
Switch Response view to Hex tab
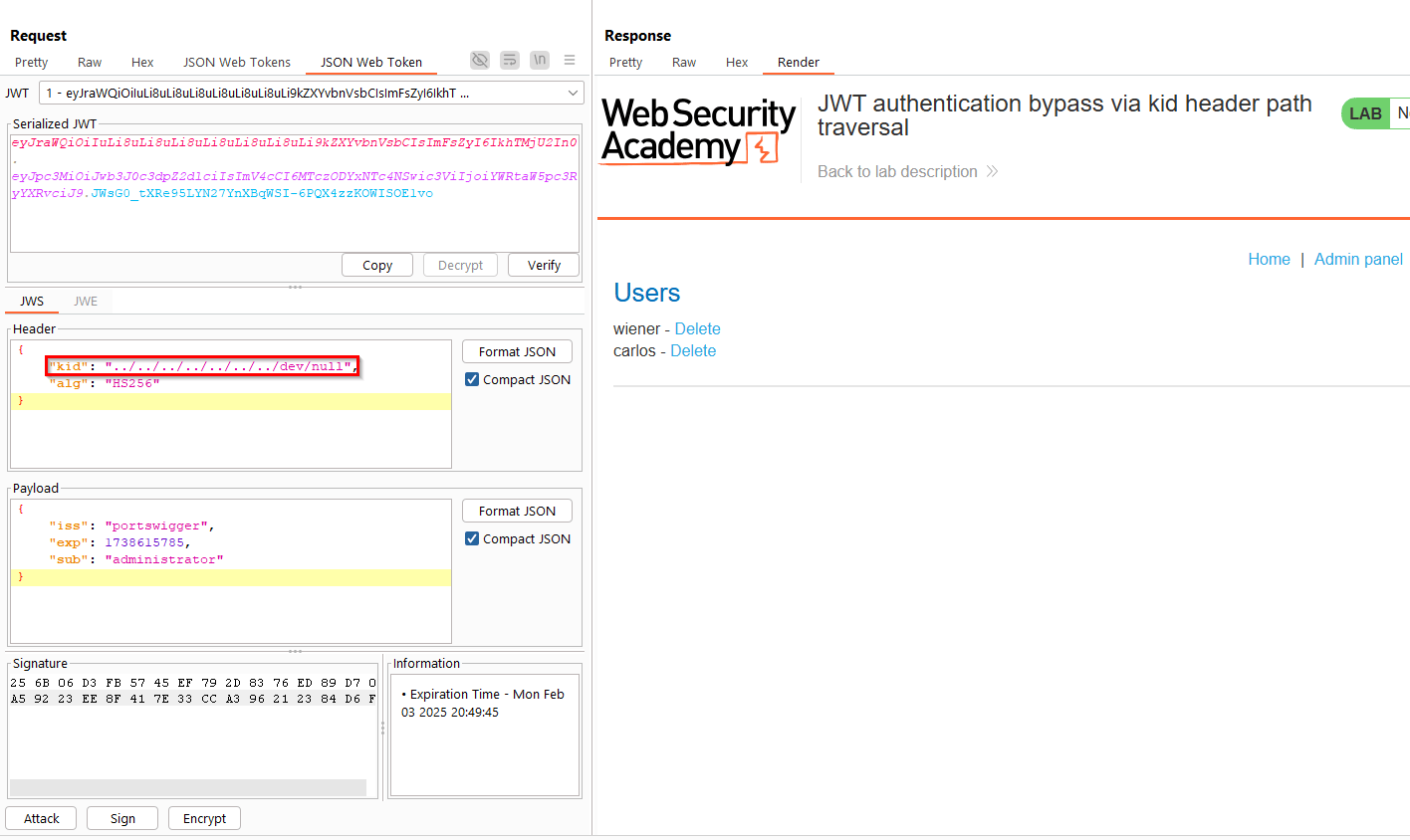coord(737,62)
